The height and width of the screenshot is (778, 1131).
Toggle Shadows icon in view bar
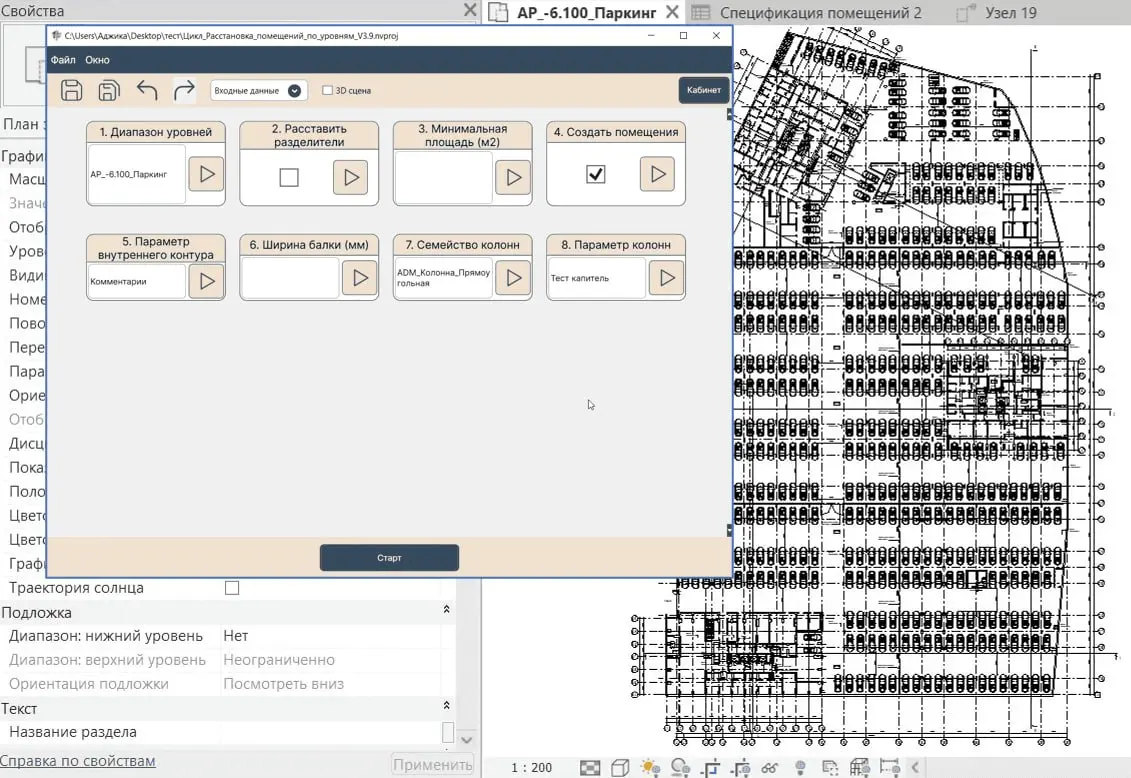tap(680, 768)
